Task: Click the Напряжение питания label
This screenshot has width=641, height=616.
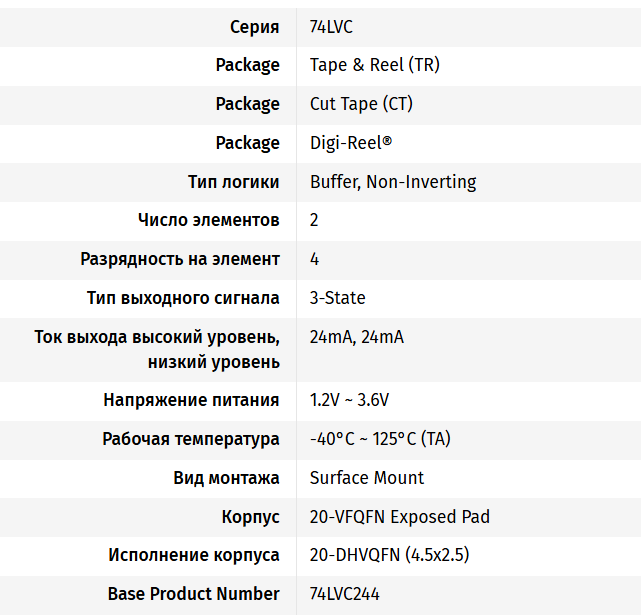Action: coord(191,400)
